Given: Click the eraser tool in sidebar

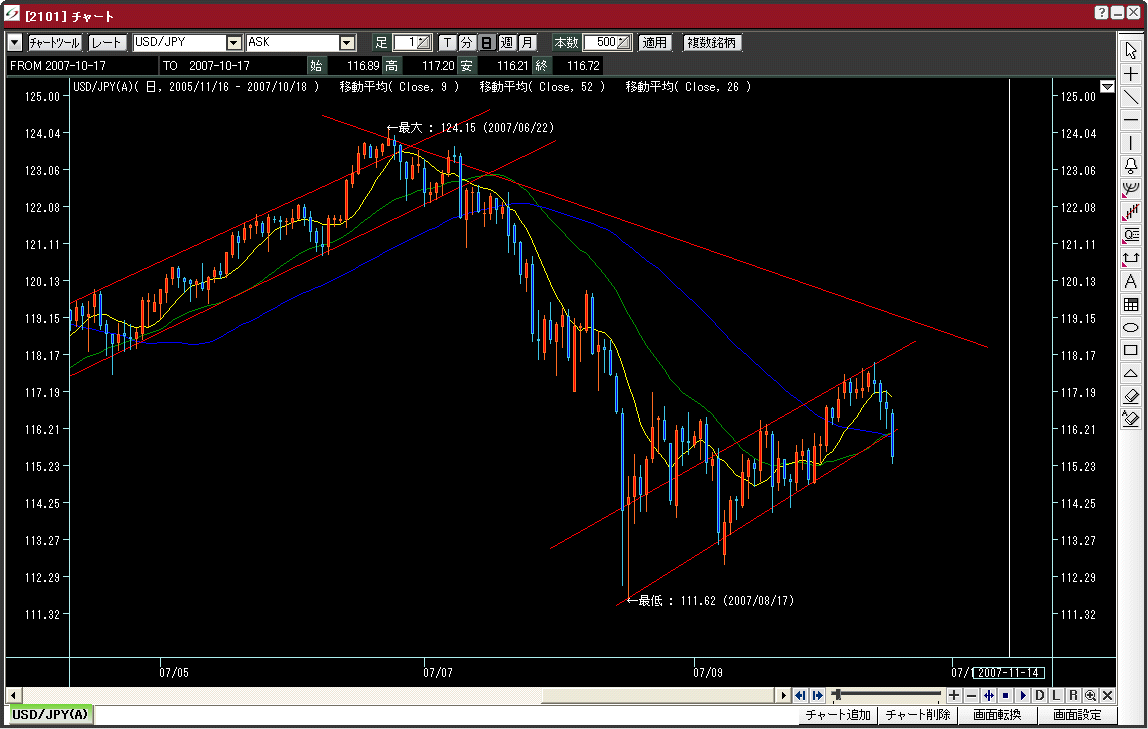Looking at the screenshot, I should (x=1131, y=397).
